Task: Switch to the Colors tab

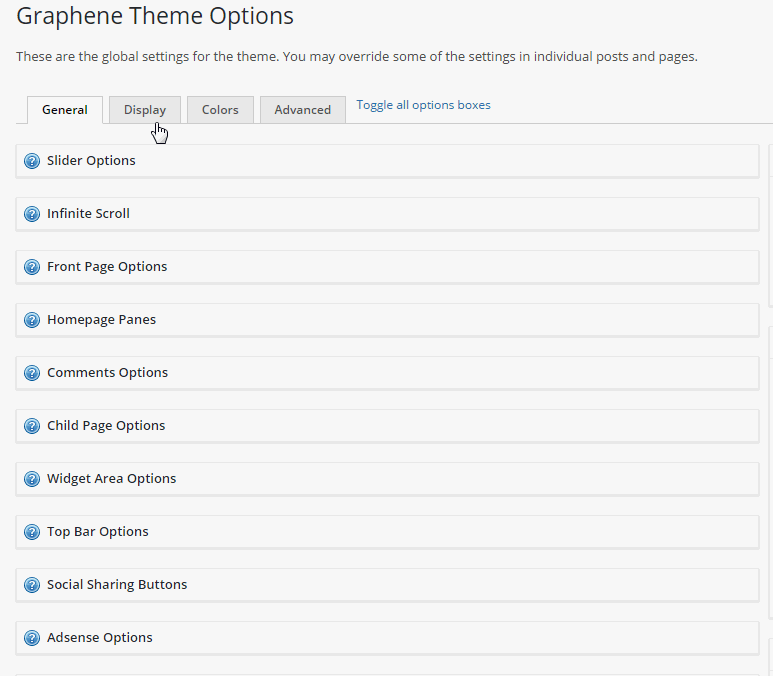Action: pyautogui.click(x=220, y=110)
